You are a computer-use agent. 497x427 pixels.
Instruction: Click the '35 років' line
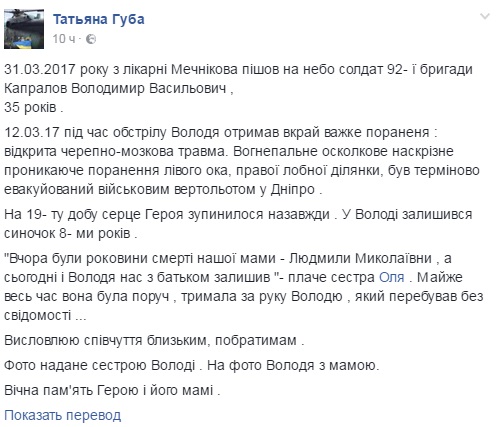click(33, 107)
